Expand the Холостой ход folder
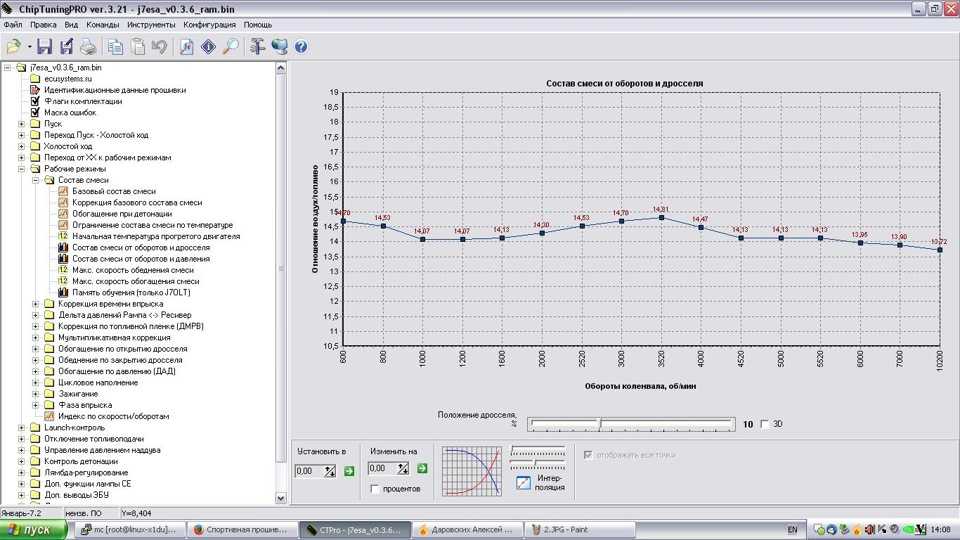This screenshot has height=540, width=960. [x=21, y=146]
